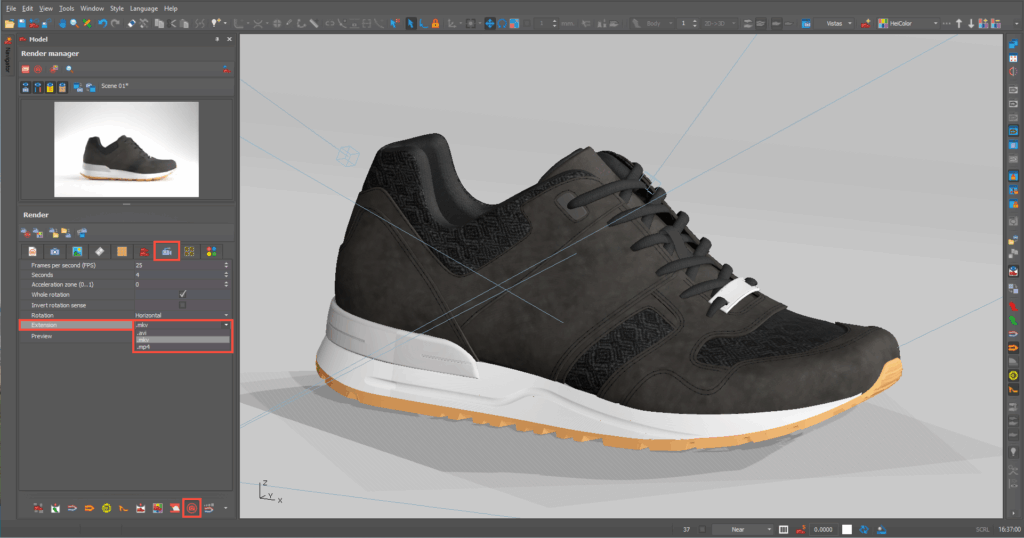
Task: Toggle the Whole rotation checkbox
Action: point(182,295)
